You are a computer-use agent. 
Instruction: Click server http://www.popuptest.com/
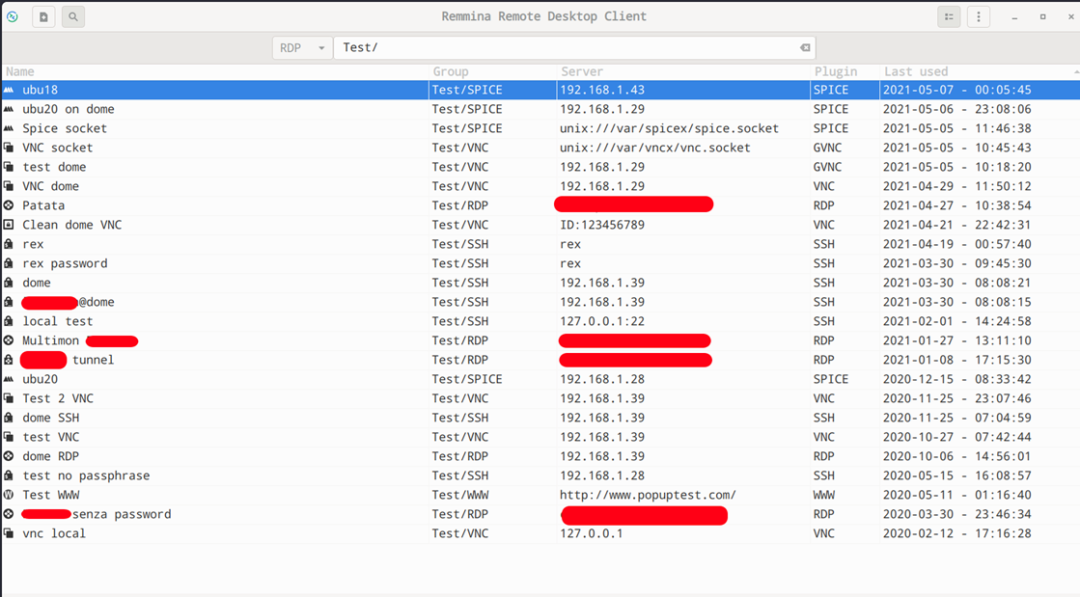647,494
